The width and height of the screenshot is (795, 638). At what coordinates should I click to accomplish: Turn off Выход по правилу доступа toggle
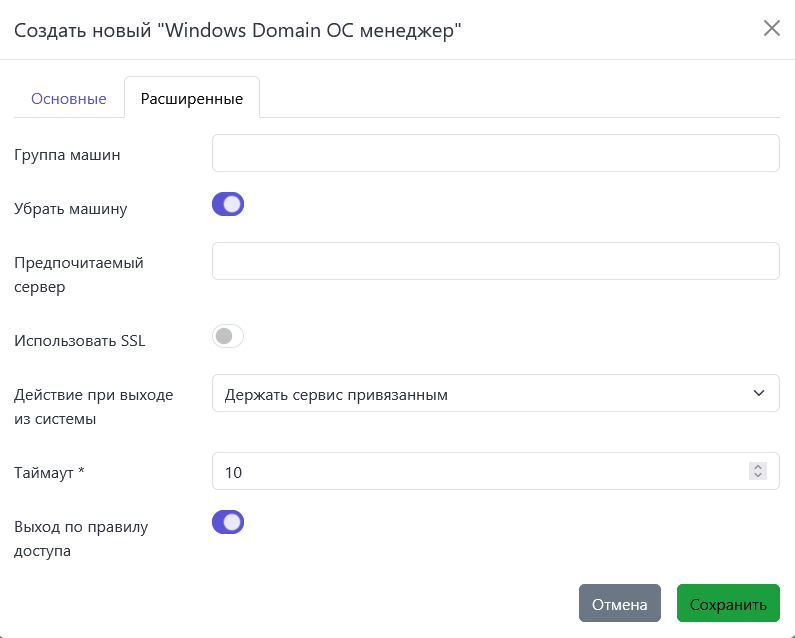(228, 522)
